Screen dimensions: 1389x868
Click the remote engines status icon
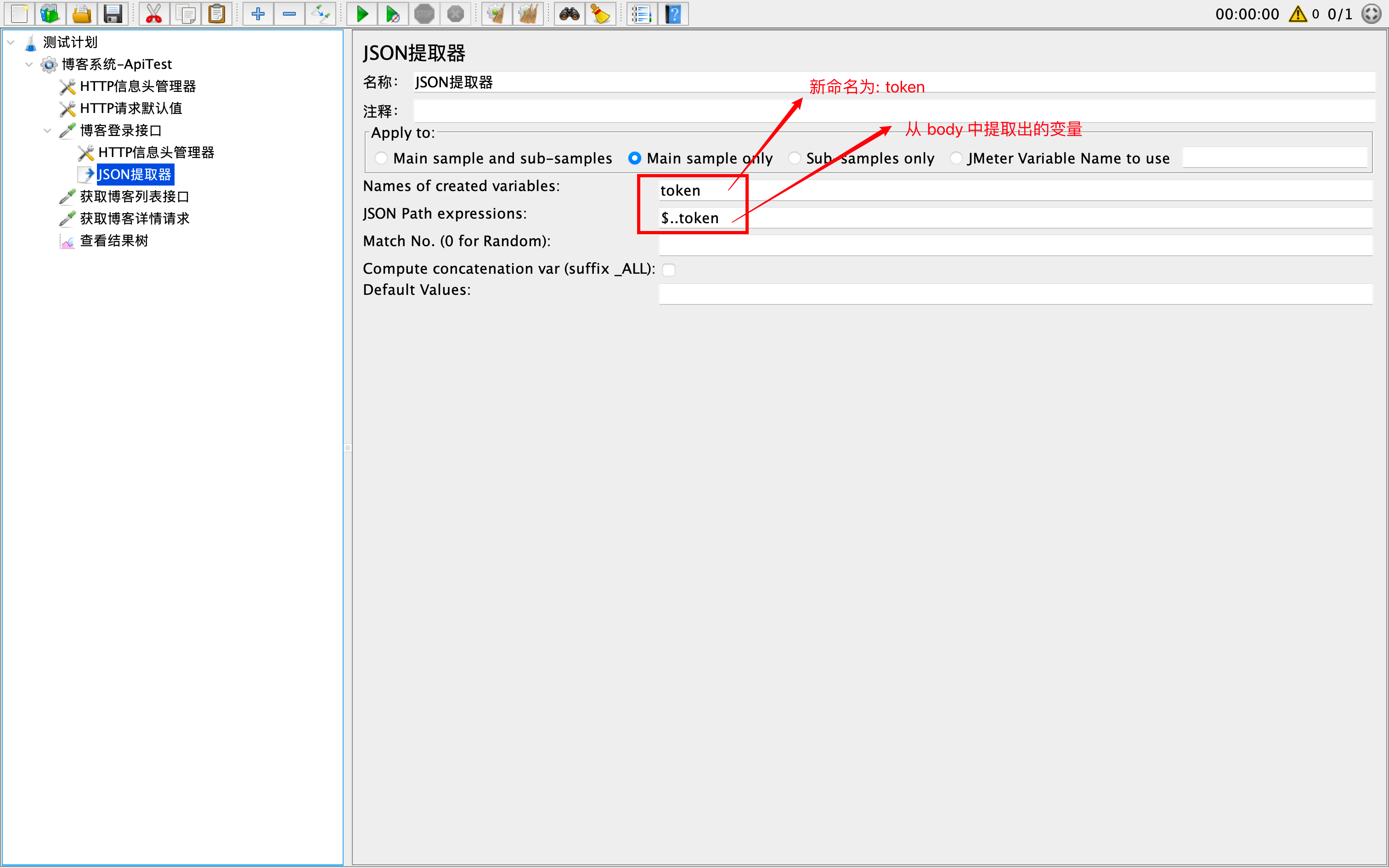[x=1372, y=14]
